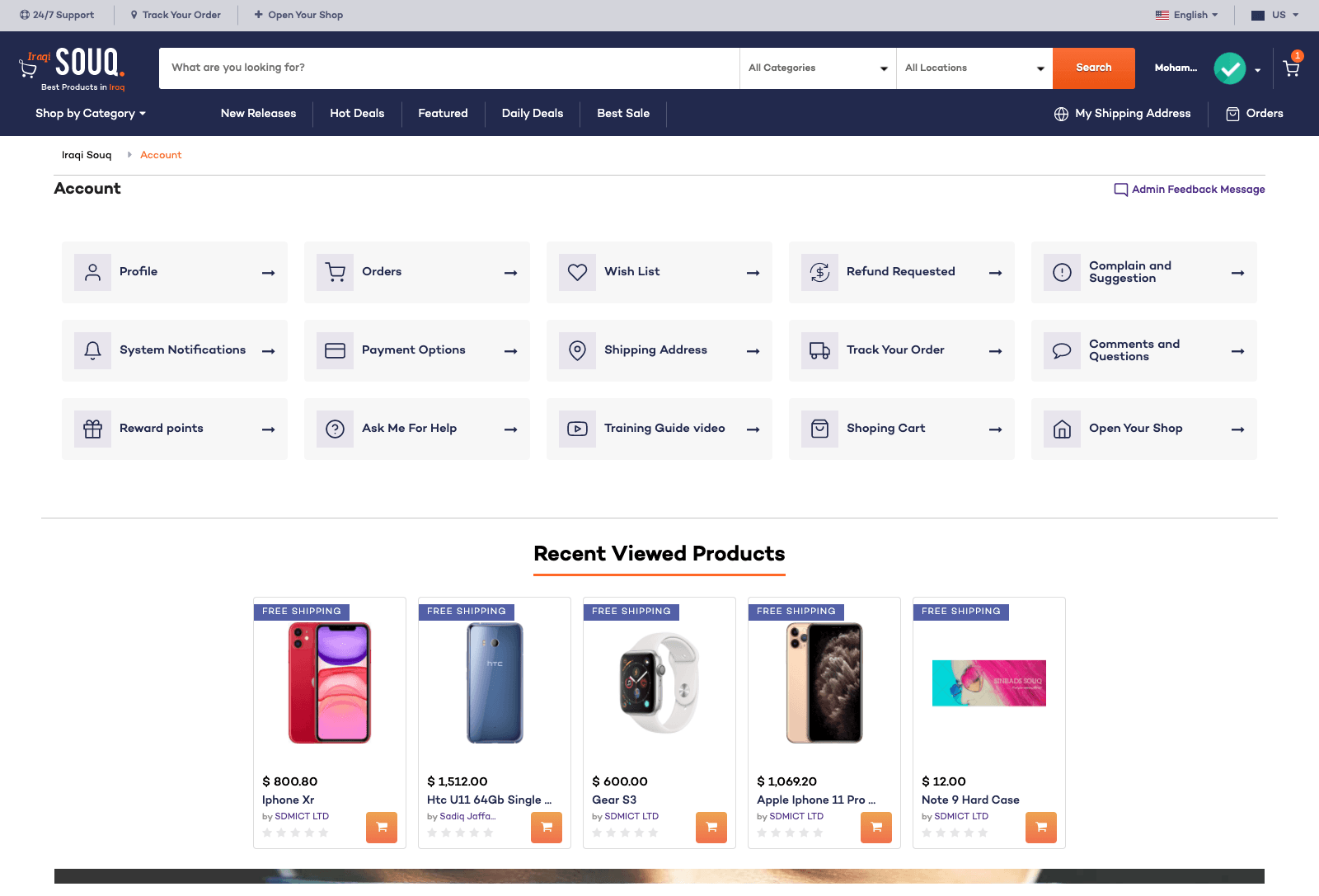The height and width of the screenshot is (896, 1319).
Task: Add Note 9 Hard Case to cart
Action: click(x=1041, y=827)
